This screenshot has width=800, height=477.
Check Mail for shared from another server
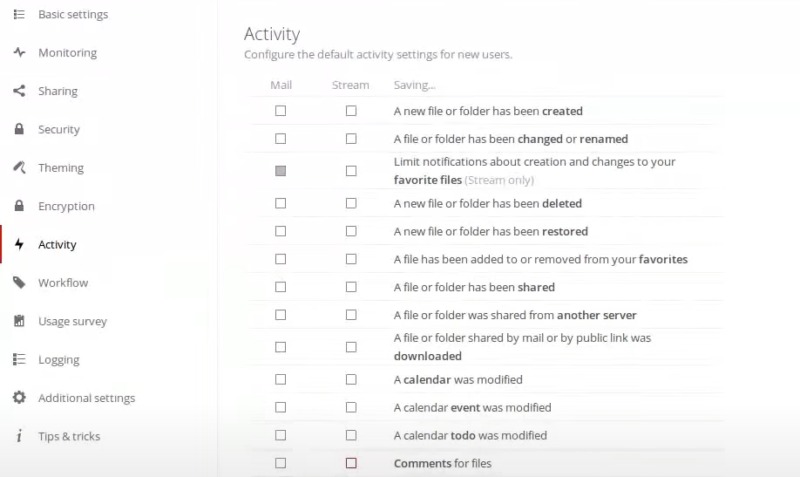coord(281,315)
